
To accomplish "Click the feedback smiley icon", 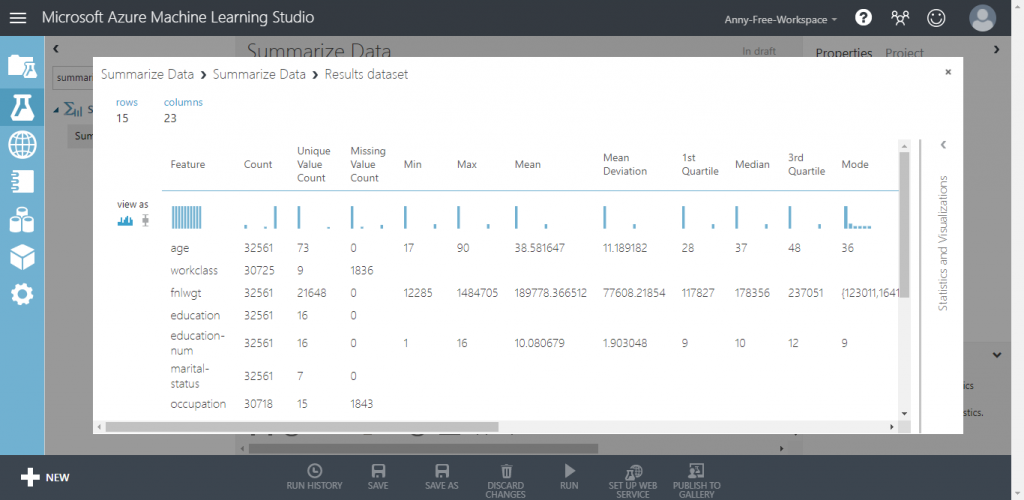I will click(x=936, y=18).
